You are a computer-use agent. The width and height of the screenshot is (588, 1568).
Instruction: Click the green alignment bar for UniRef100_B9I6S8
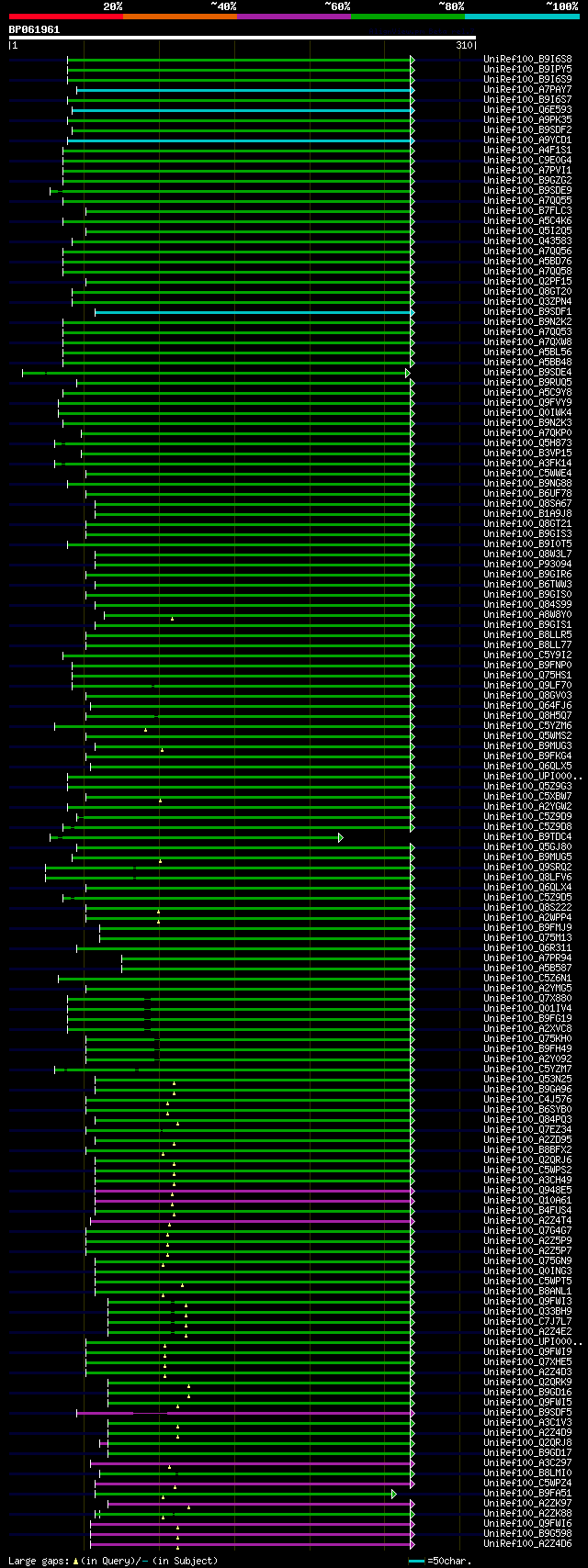pyautogui.click(x=239, y=60)
